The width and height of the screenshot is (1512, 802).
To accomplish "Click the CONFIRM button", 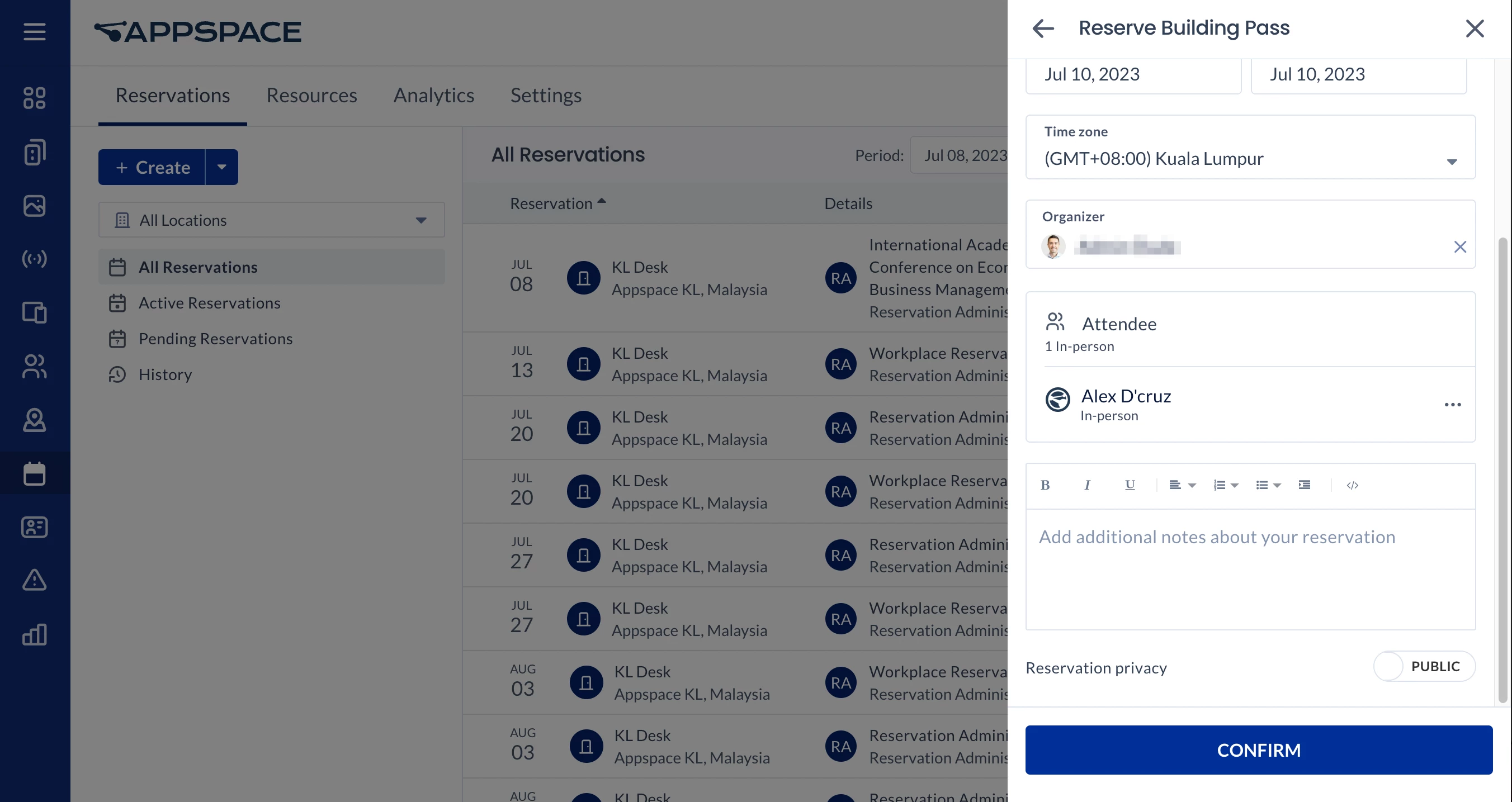I will tap(1259, 750).
